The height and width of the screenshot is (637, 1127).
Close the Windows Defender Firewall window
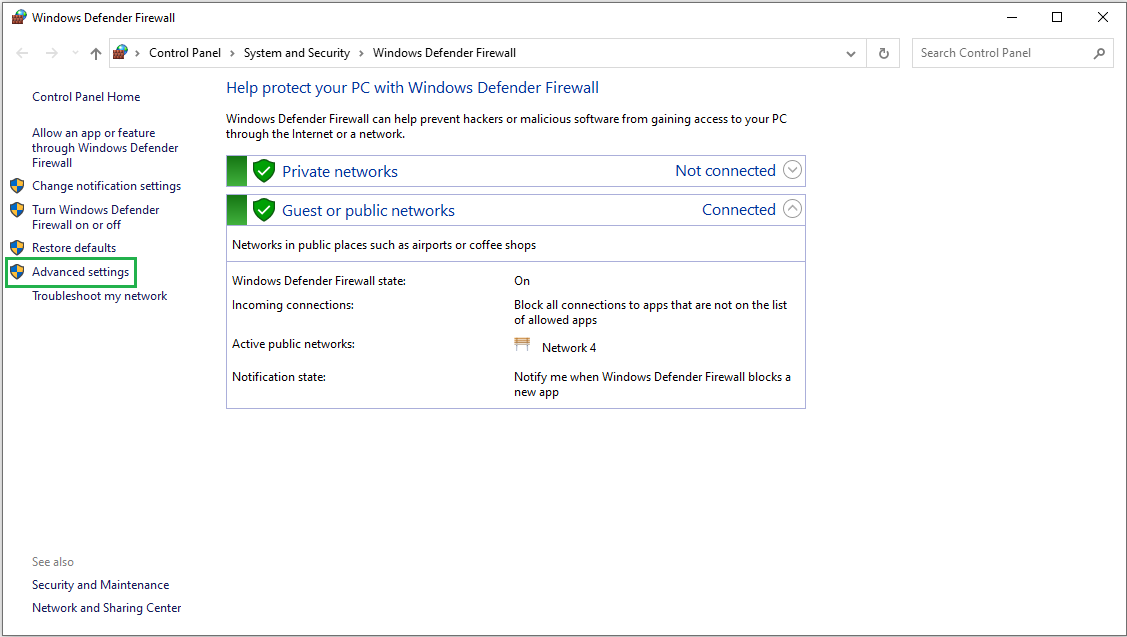coord(1103,17)
